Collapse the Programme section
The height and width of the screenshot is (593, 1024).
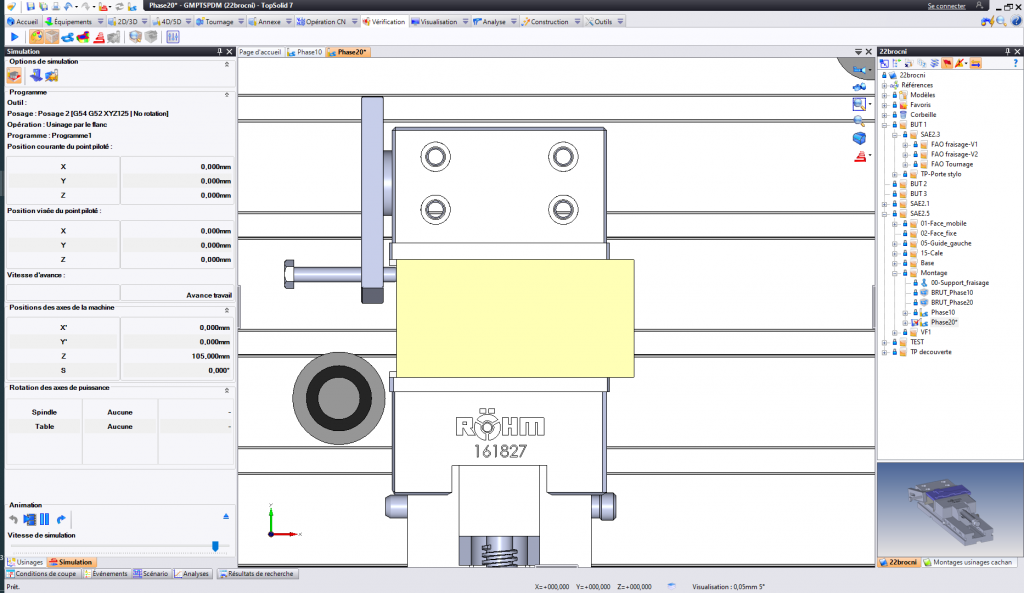[226, 92]
